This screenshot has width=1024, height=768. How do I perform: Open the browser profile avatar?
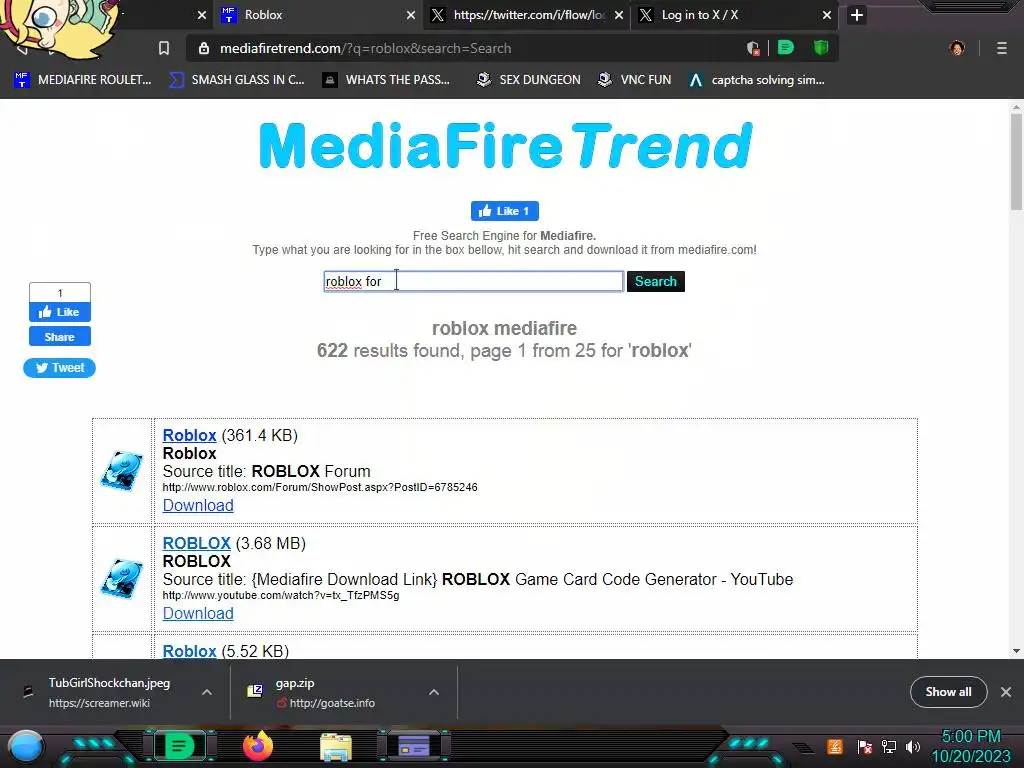[x=957, y=48]
